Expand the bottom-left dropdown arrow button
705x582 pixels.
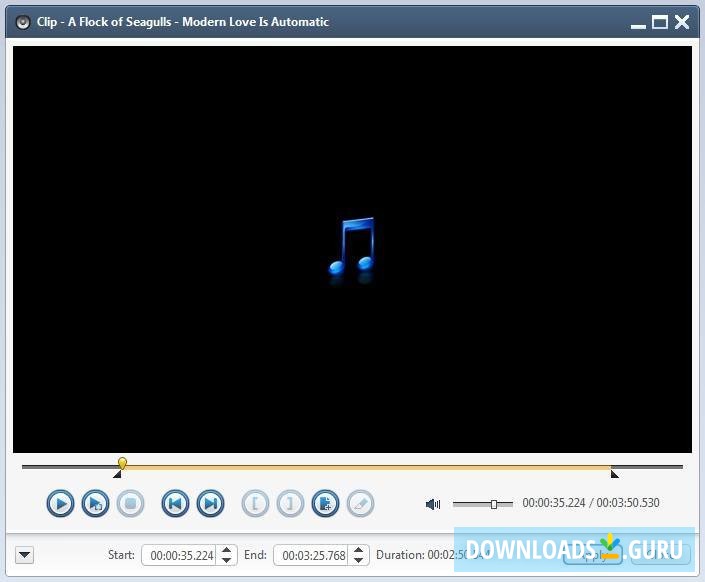click(x=24, y=555)
